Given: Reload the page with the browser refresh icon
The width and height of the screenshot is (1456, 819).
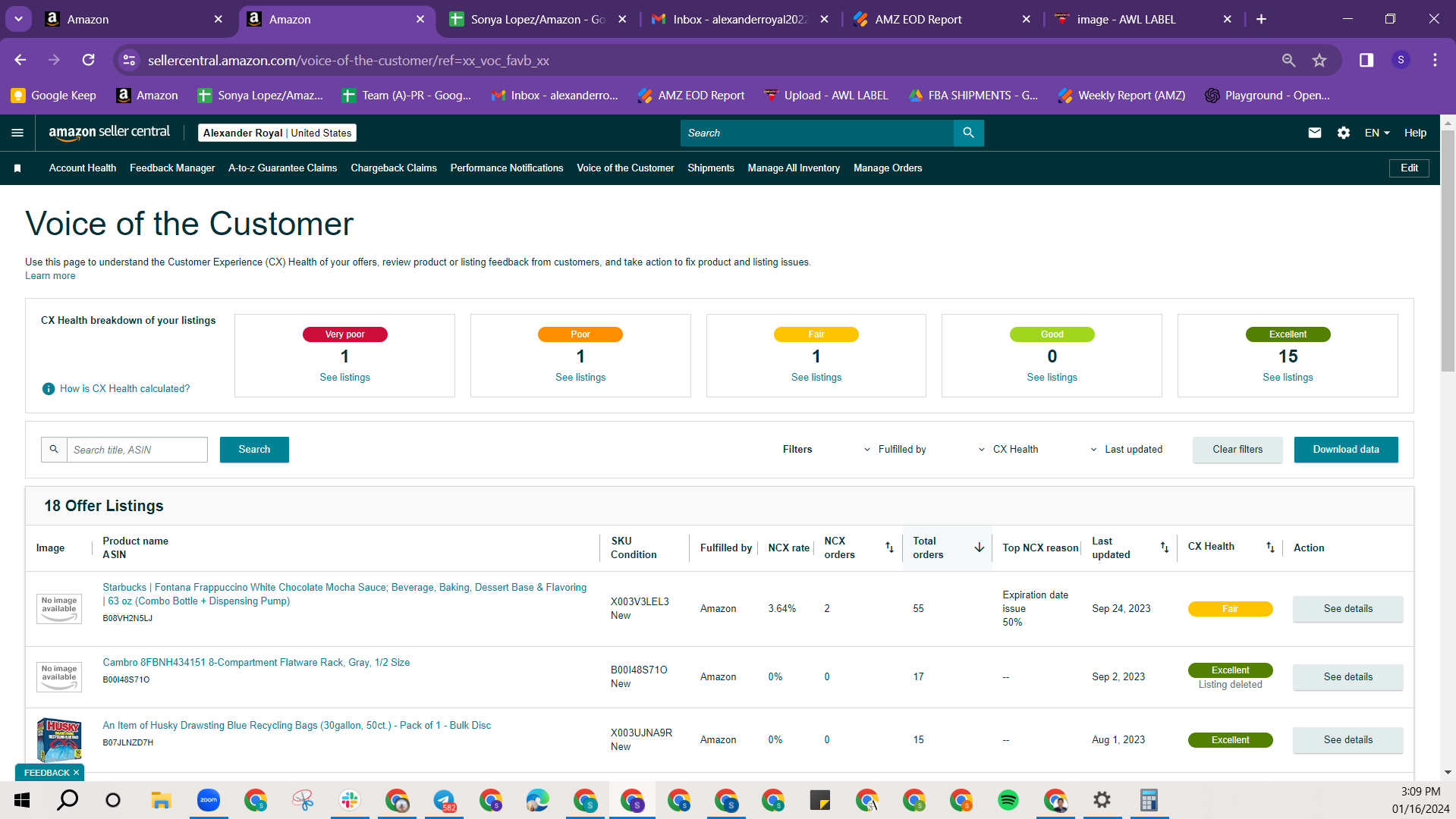Looking at the screenshot, I should 89,60.
